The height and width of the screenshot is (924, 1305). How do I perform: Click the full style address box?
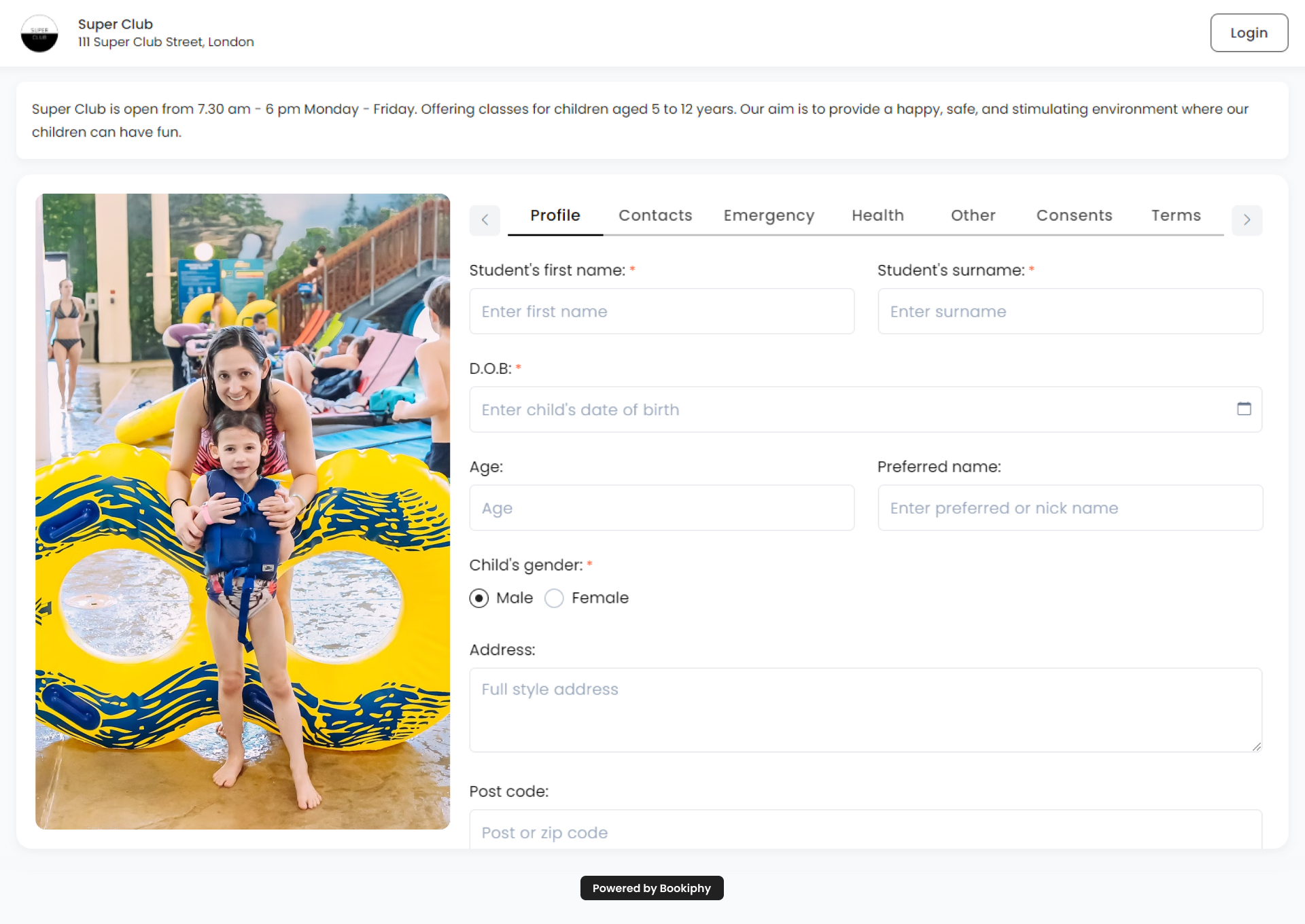pyautogui.click(x=865, y=710)
